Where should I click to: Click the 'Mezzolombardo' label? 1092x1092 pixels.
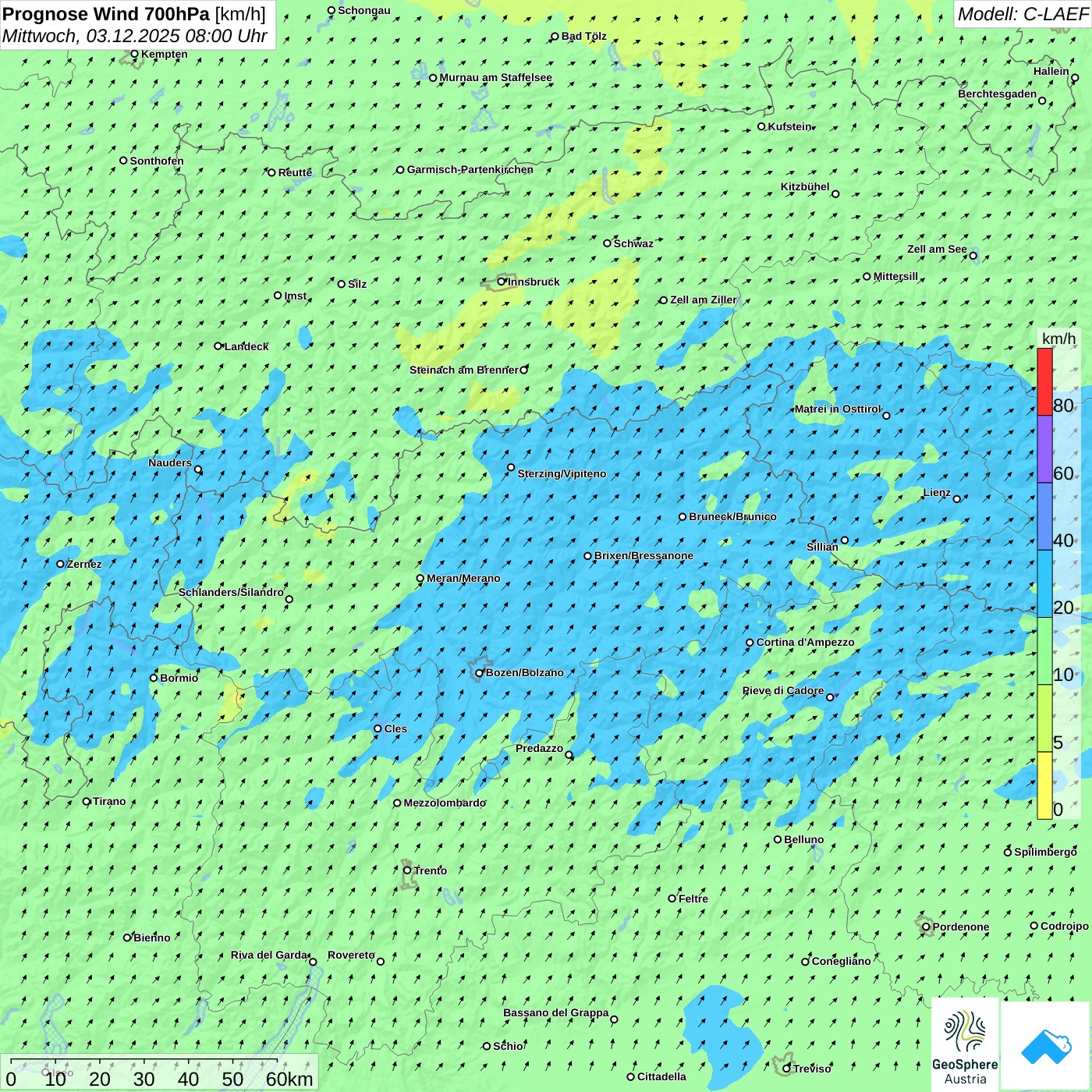pos(445,803)
